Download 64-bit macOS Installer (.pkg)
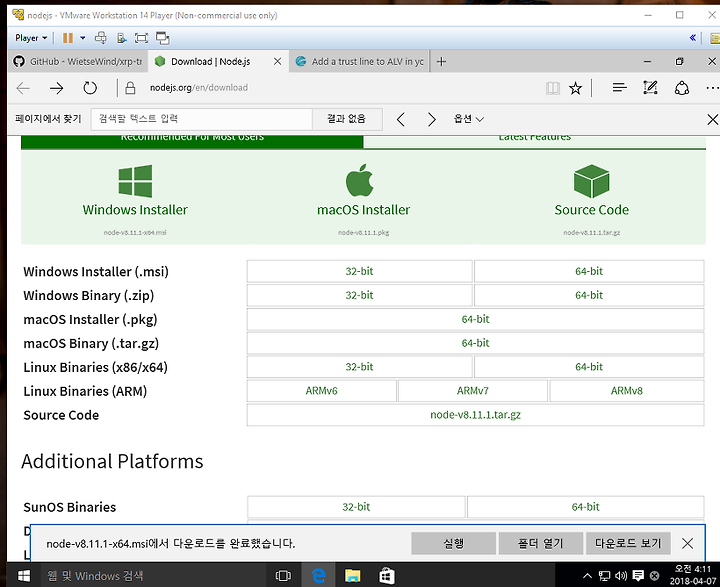The image size is (720, 587). [x=475, y=319]
